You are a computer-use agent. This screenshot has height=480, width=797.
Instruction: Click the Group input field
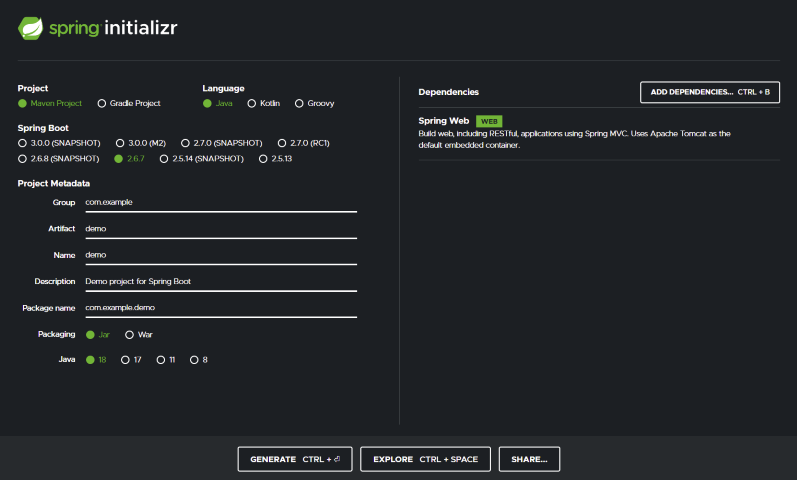pyautogui.click(x=220, y=202)
